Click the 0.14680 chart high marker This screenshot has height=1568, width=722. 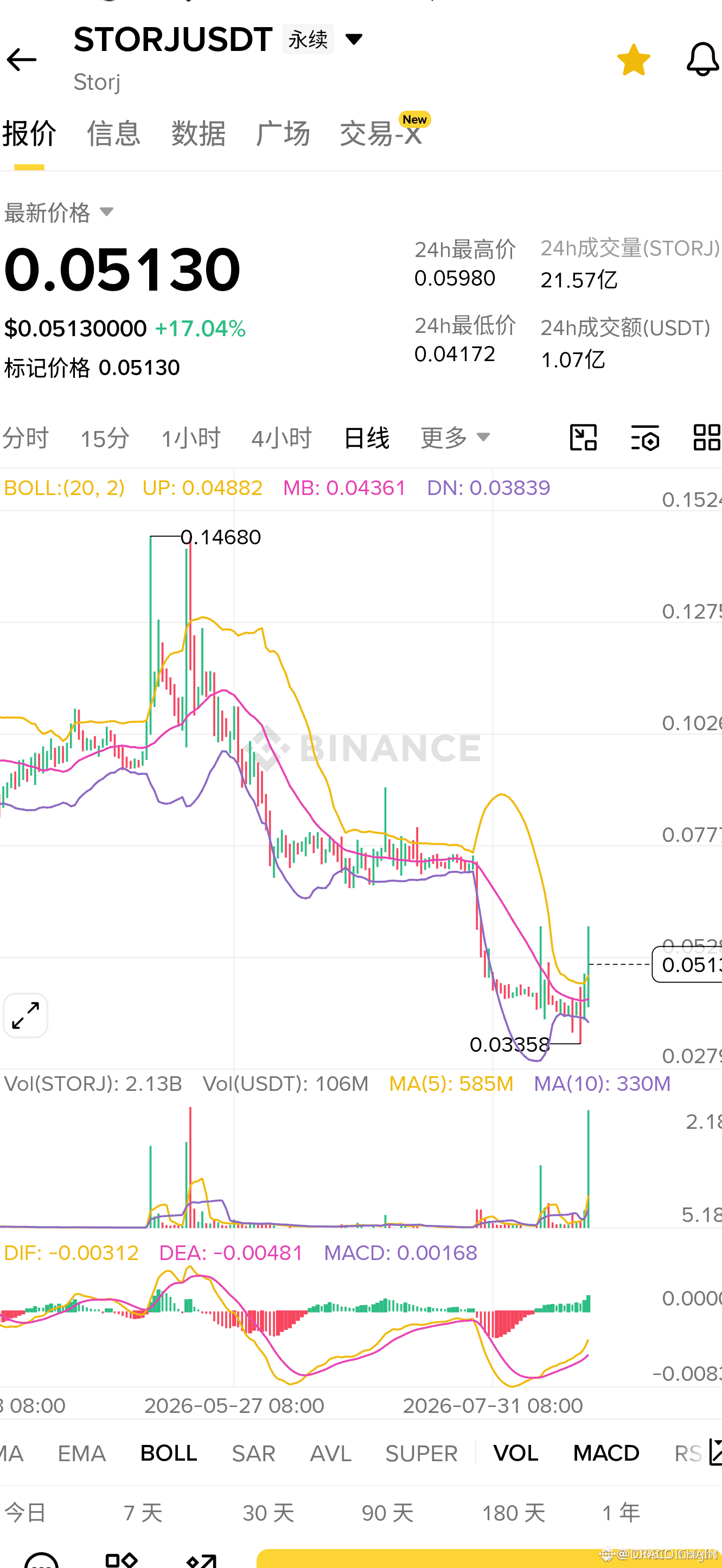[221, 537]
